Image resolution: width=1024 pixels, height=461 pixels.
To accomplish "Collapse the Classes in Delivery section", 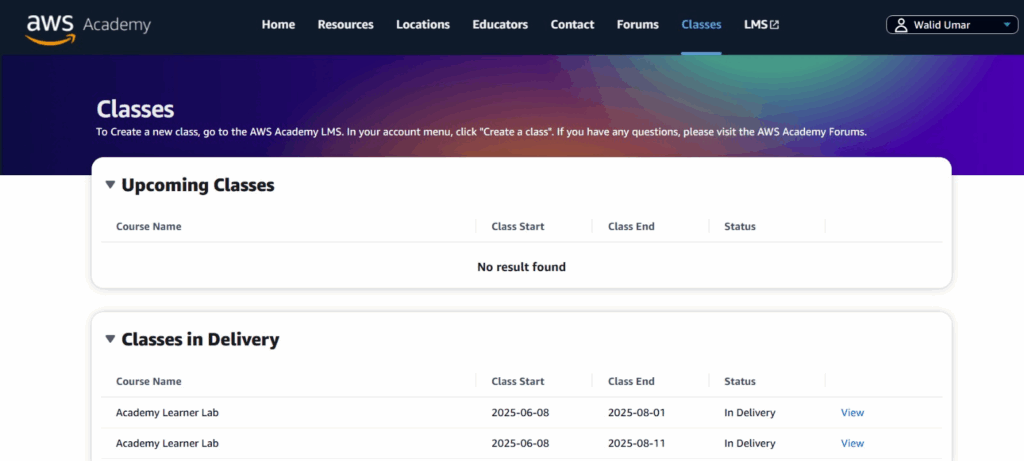I will click(110, 339).
